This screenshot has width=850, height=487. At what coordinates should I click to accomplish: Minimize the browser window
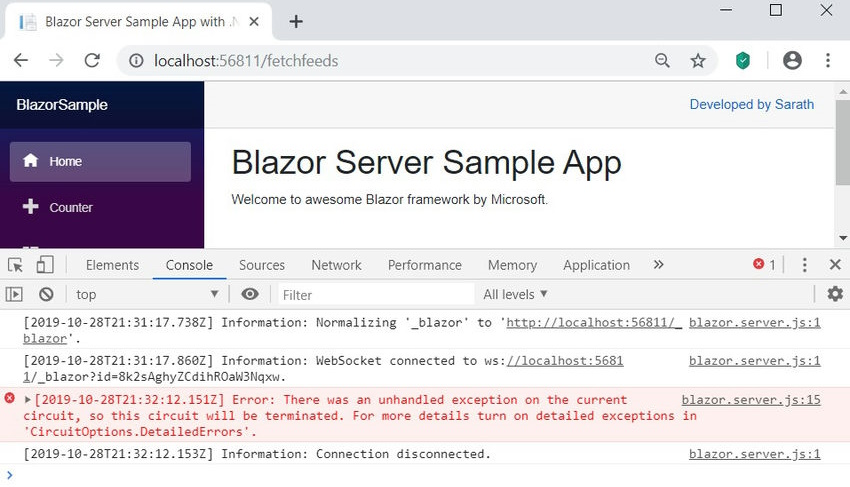tap(726, 10)
